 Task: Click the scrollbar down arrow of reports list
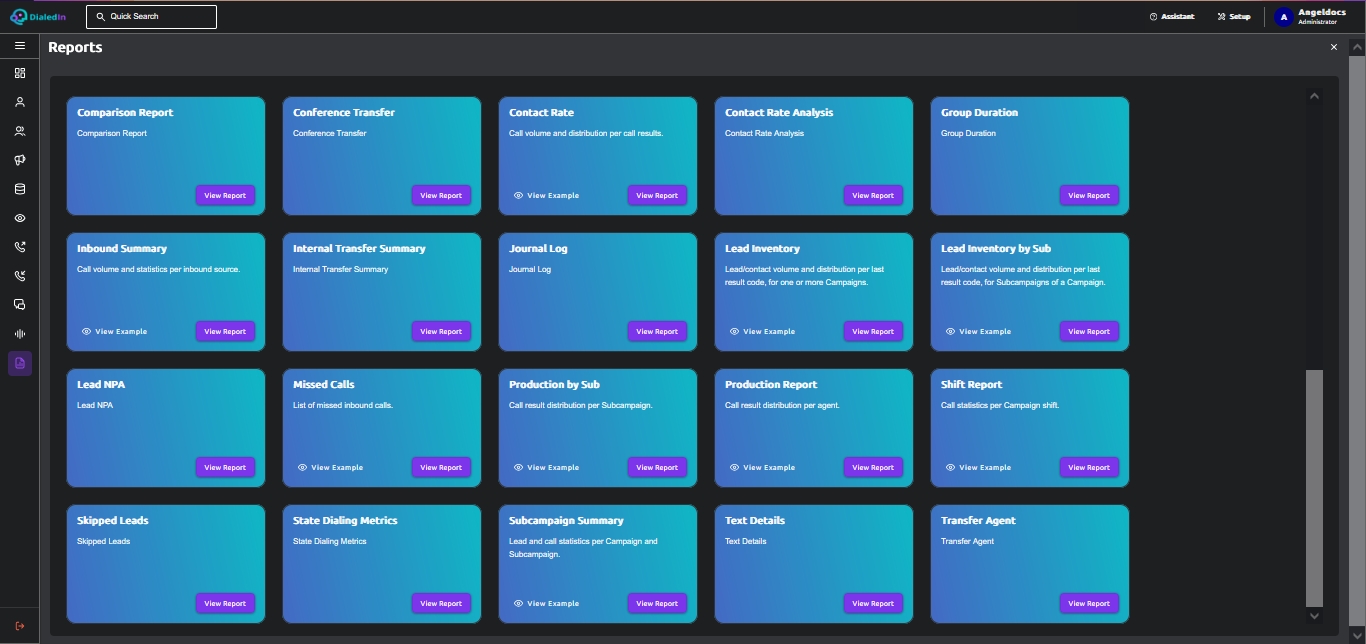(x=1314, y=616)
